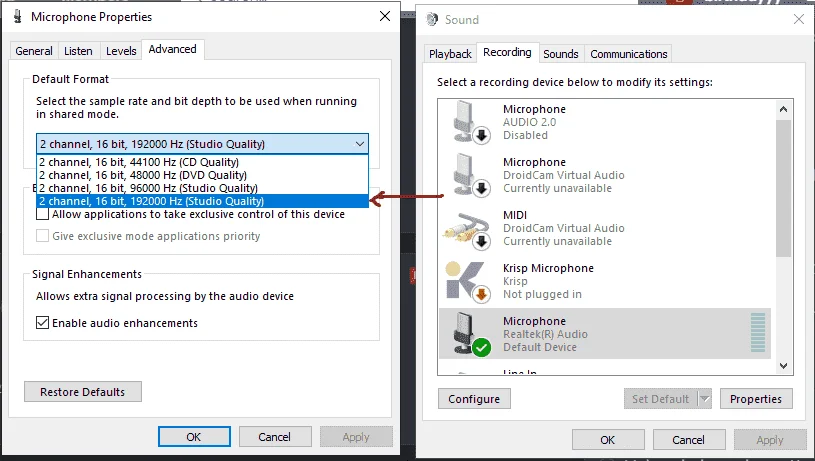Image resolution: width=815 pixels, height=461 pixels.
Task: Collapse the default format dropdown arrow
Action: pos(360,144)
